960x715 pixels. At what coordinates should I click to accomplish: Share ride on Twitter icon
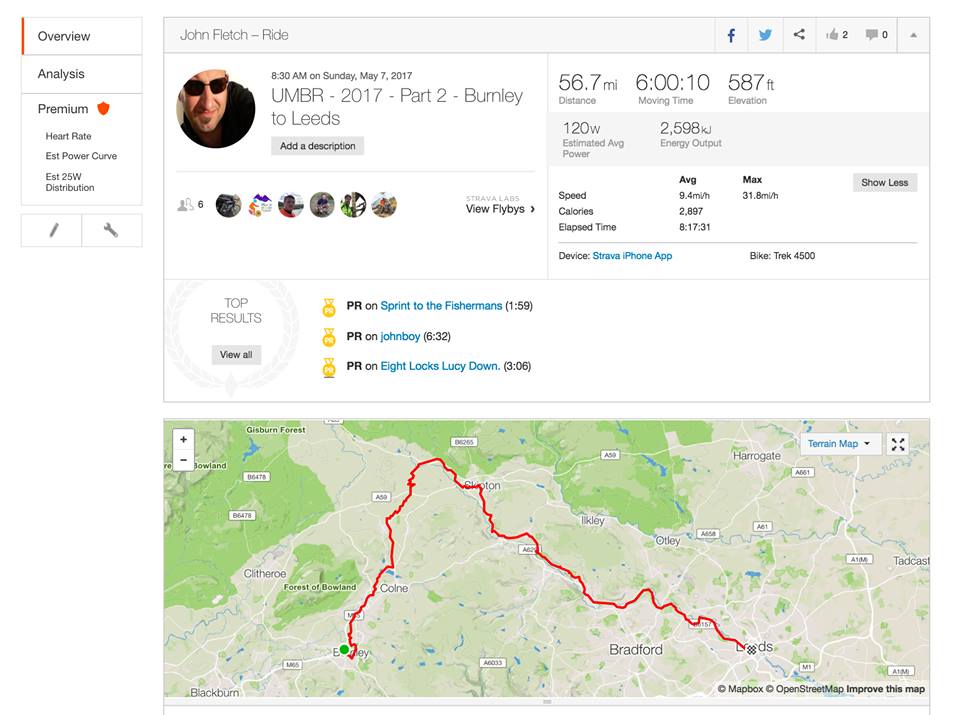pyautogui.click(x=765, y=36)
